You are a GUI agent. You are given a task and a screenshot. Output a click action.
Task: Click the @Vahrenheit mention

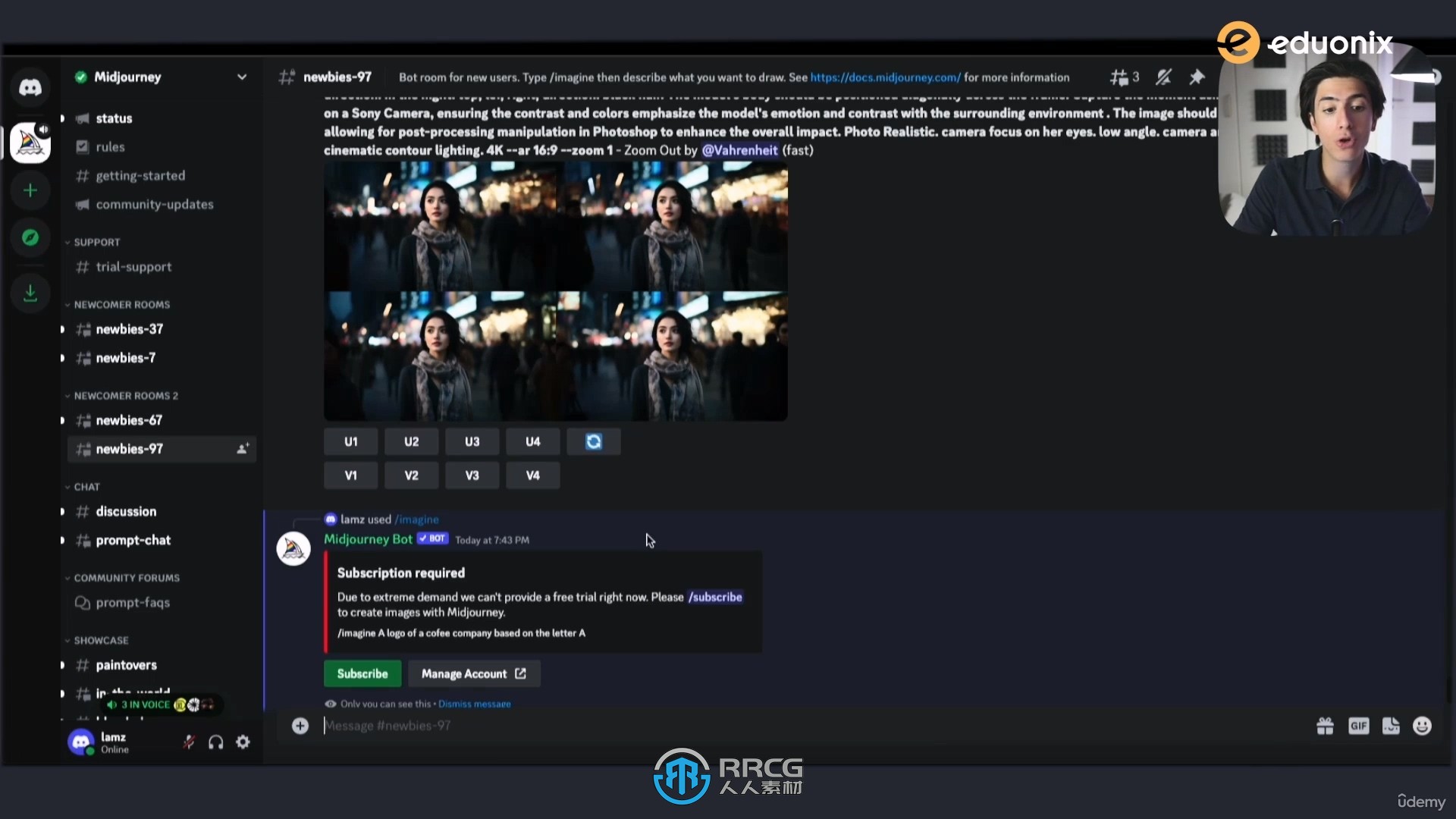(739, 150)
